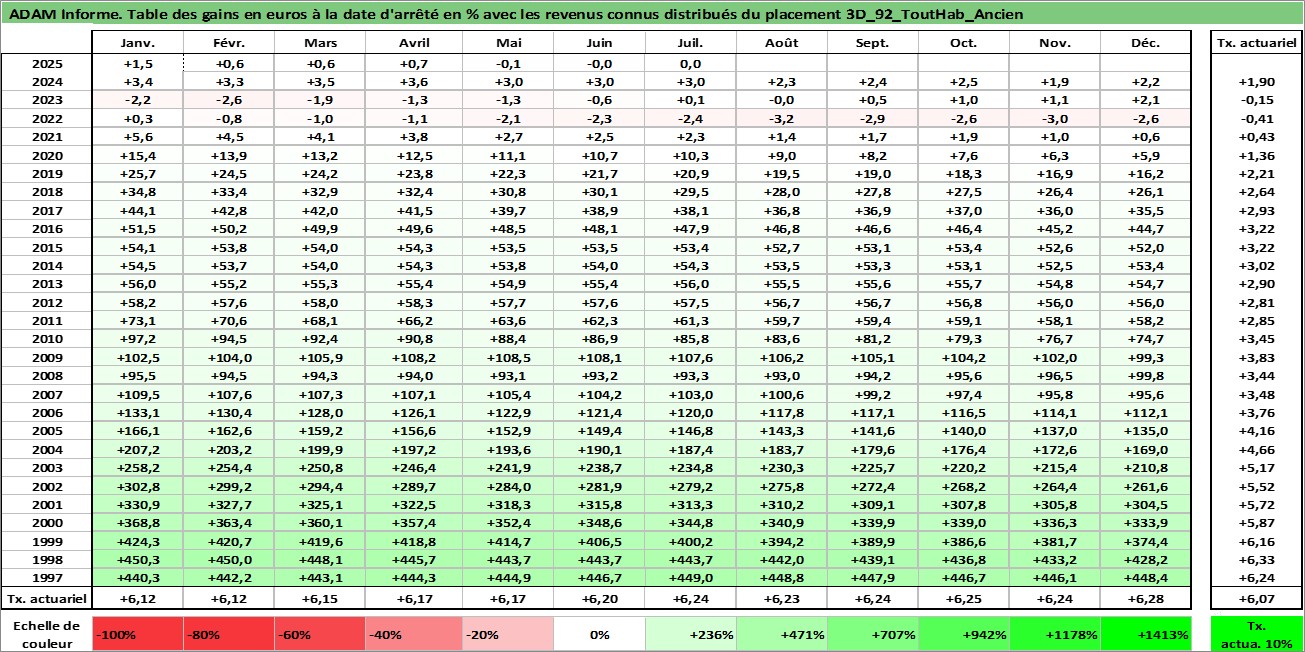Viewport: 1305px width, 652px height.
Task: Click 1998 Janv. cell +450,3
Action: click(137, 560)
